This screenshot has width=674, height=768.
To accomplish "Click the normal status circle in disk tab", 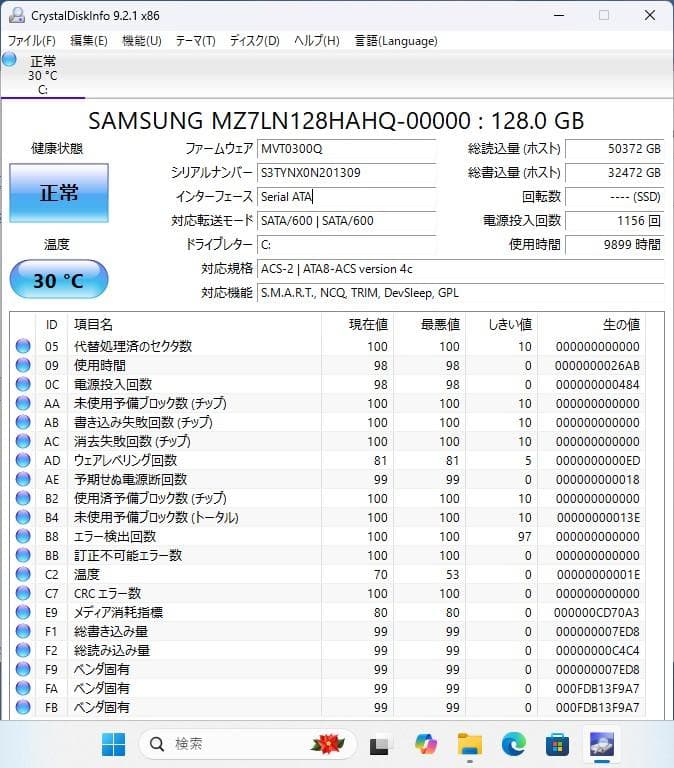I will pyautogui.click(x=9, y=60).
